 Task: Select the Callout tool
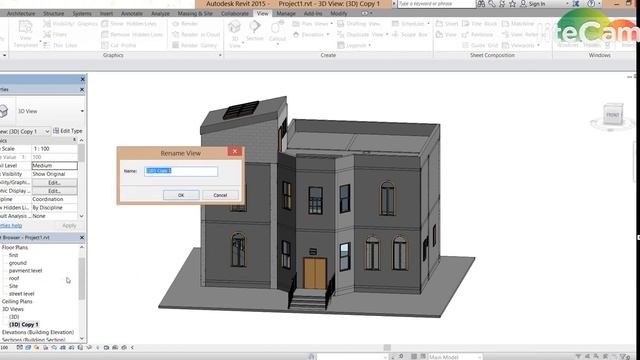coord(277,32)
